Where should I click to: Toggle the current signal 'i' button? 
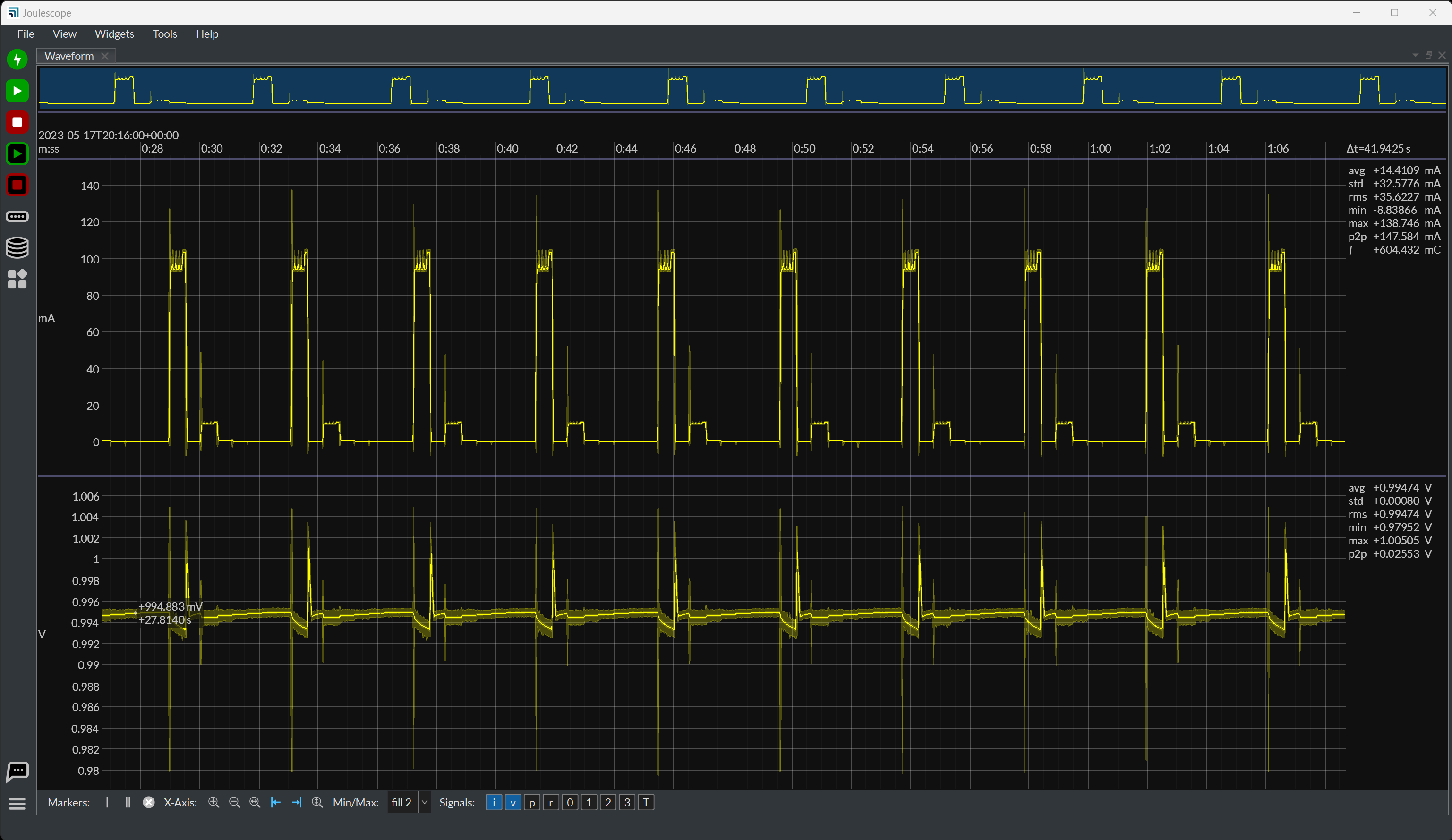click(x=494, y=803)
